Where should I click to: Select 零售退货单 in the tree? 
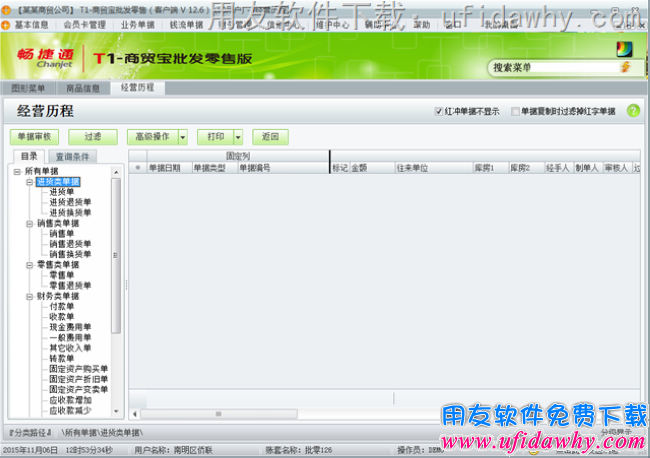pyautogui.click(x=70, y=286)
